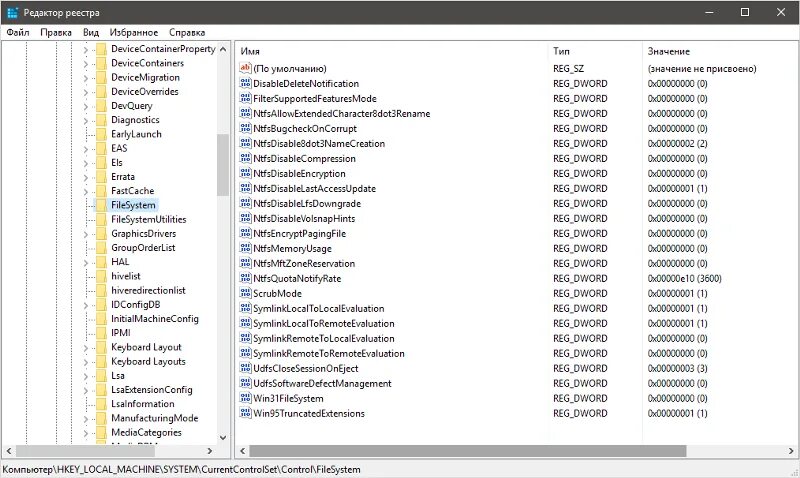This screenshot has height=478, width=800.
Task: Expand the Keyboard Layout key
Action: 86,348
